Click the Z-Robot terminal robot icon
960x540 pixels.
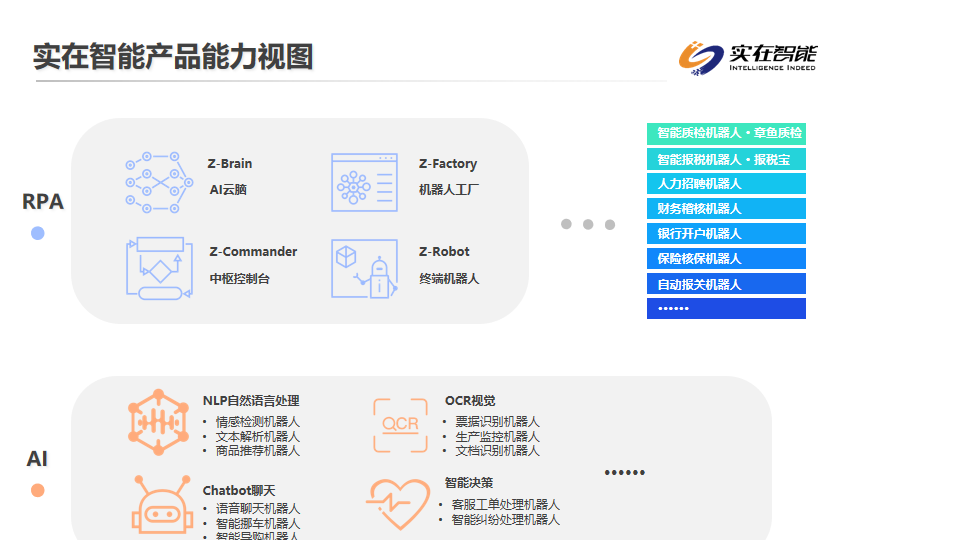(364, 269)
